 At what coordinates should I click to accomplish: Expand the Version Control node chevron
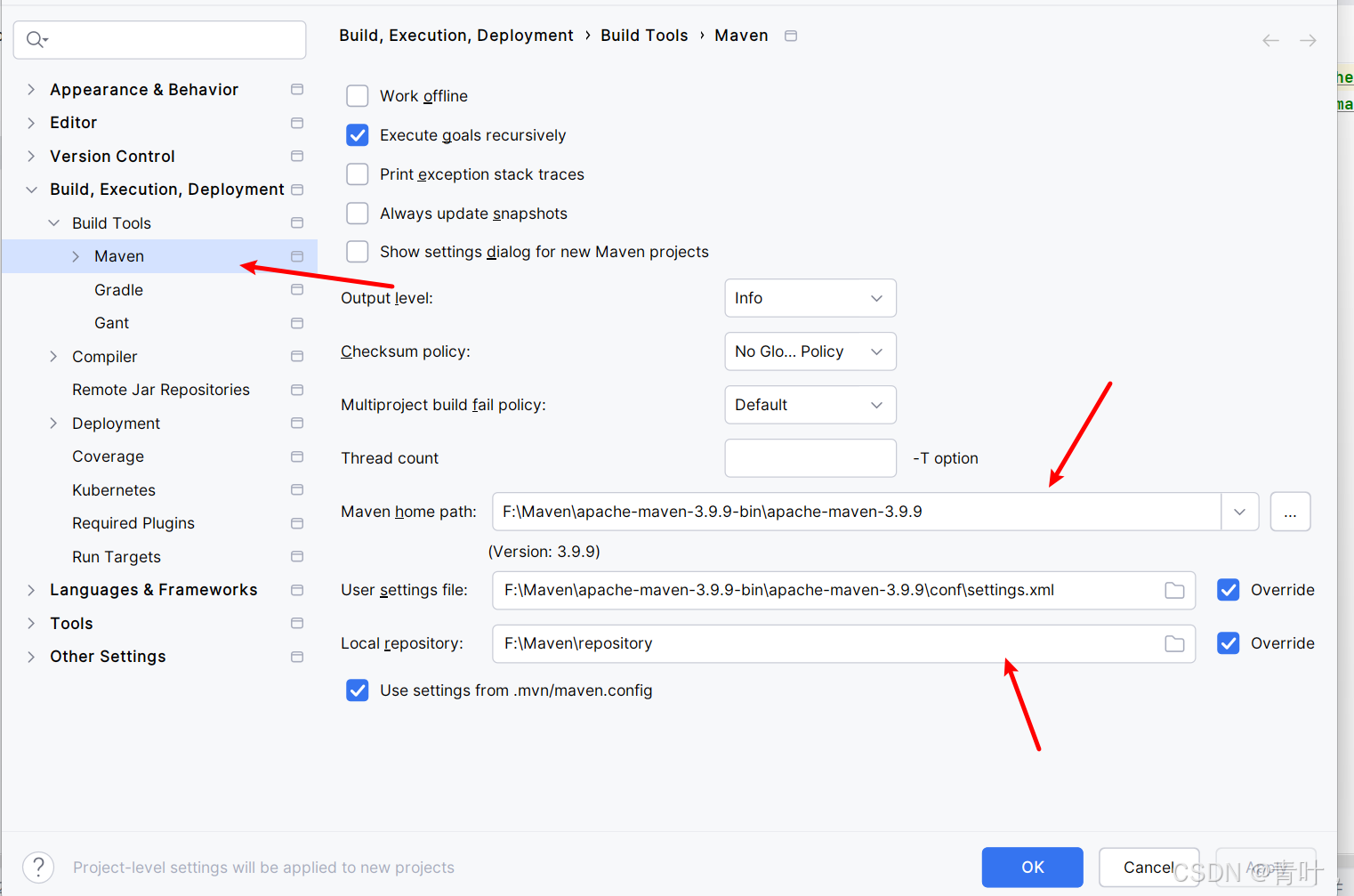31,156
